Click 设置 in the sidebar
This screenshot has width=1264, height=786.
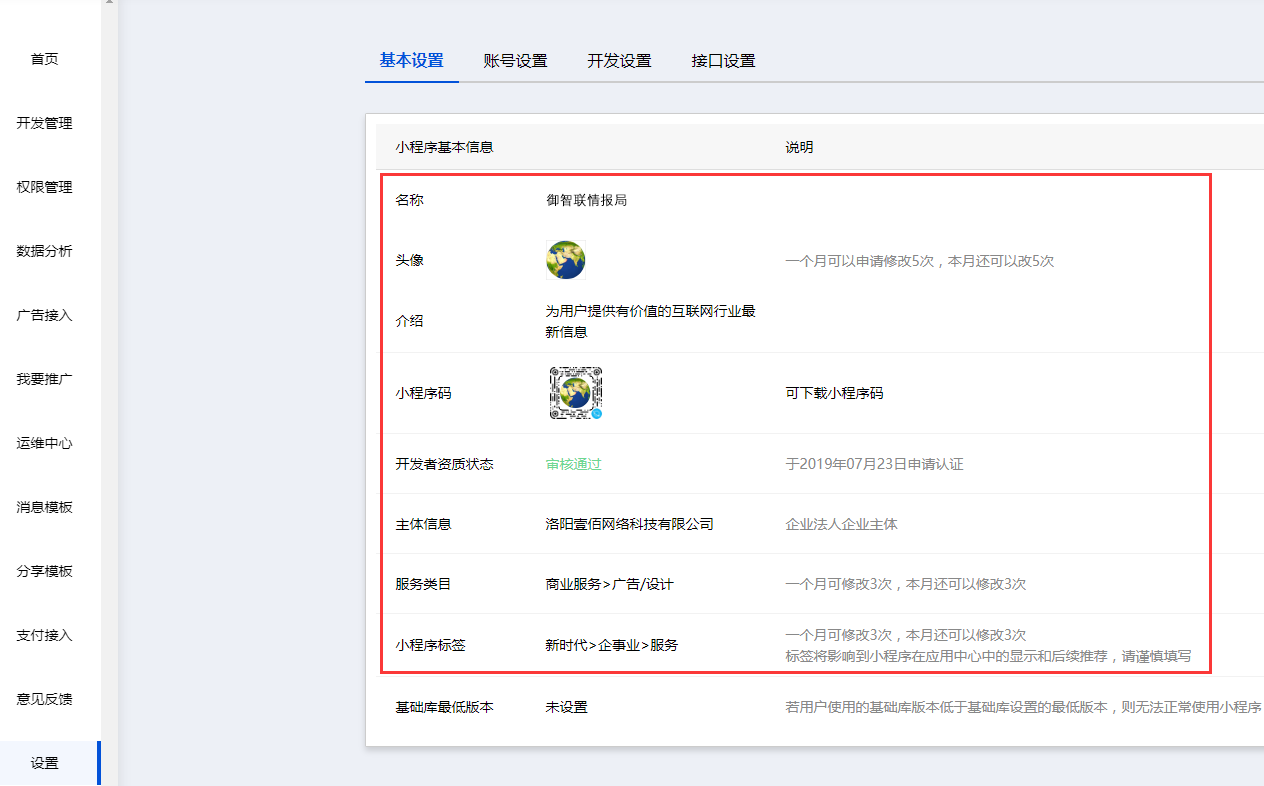pyautogui.click(x=44, y=763)
